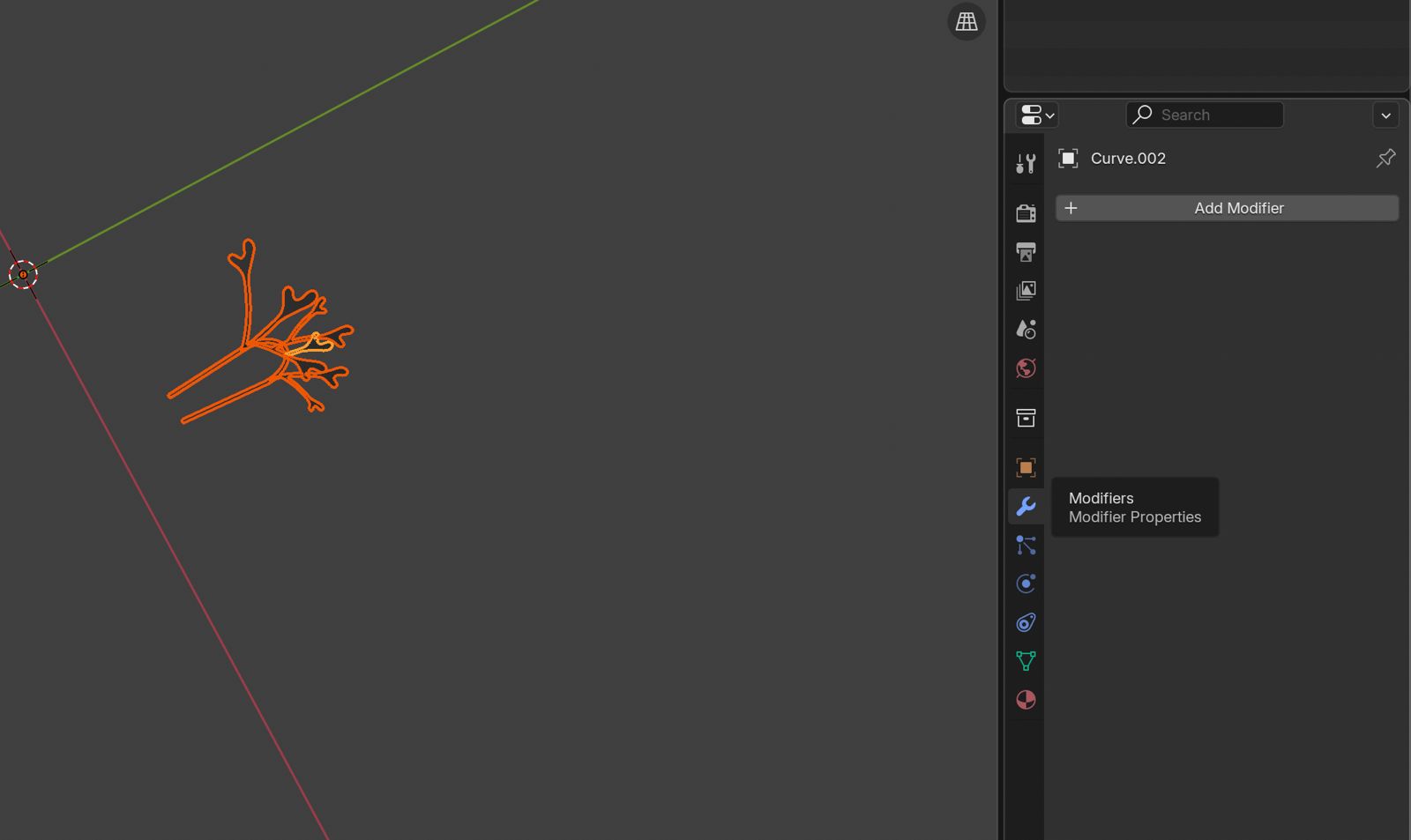Expand the properties options dropdown arrow
Screen dimensions: 1411x840
(1385, 115)
